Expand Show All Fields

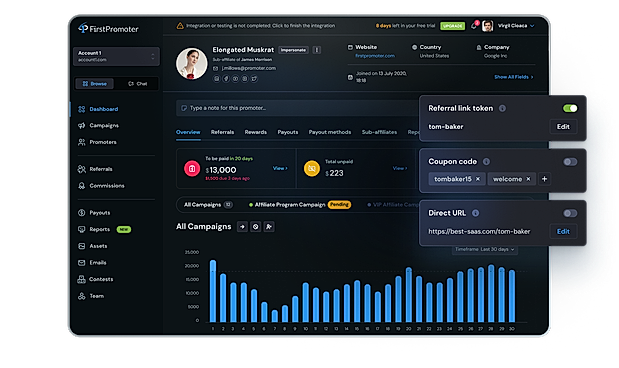pyautogui.click(x=514, y=77)
